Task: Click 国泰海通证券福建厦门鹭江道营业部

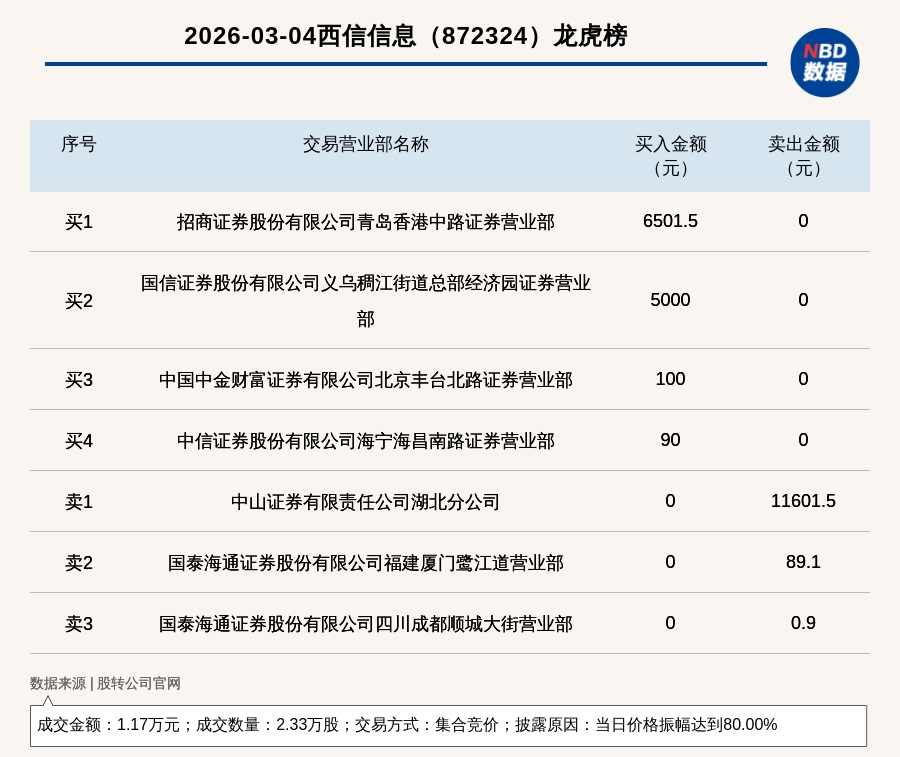Action: [x=365, y=563]
